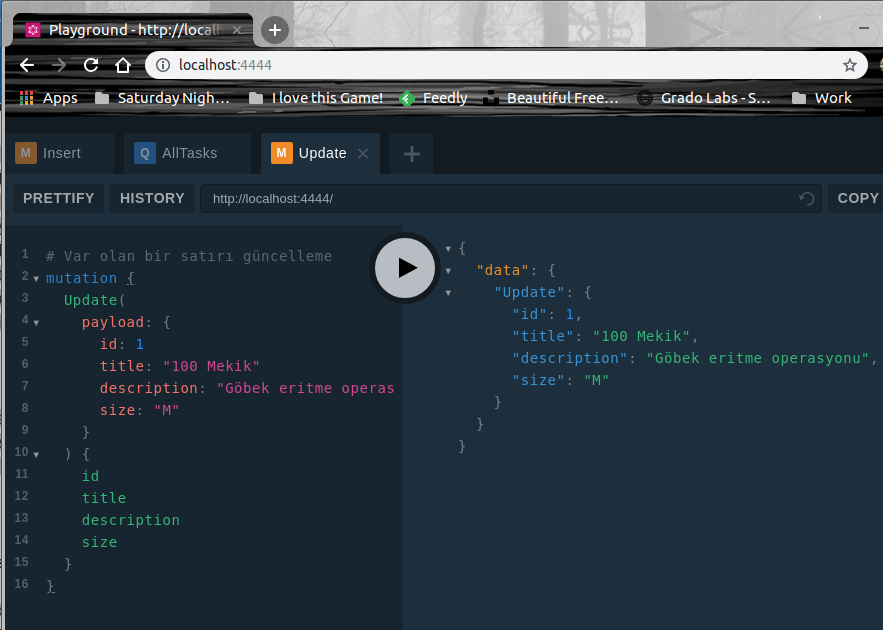Go to the browser home page icon

123,65
